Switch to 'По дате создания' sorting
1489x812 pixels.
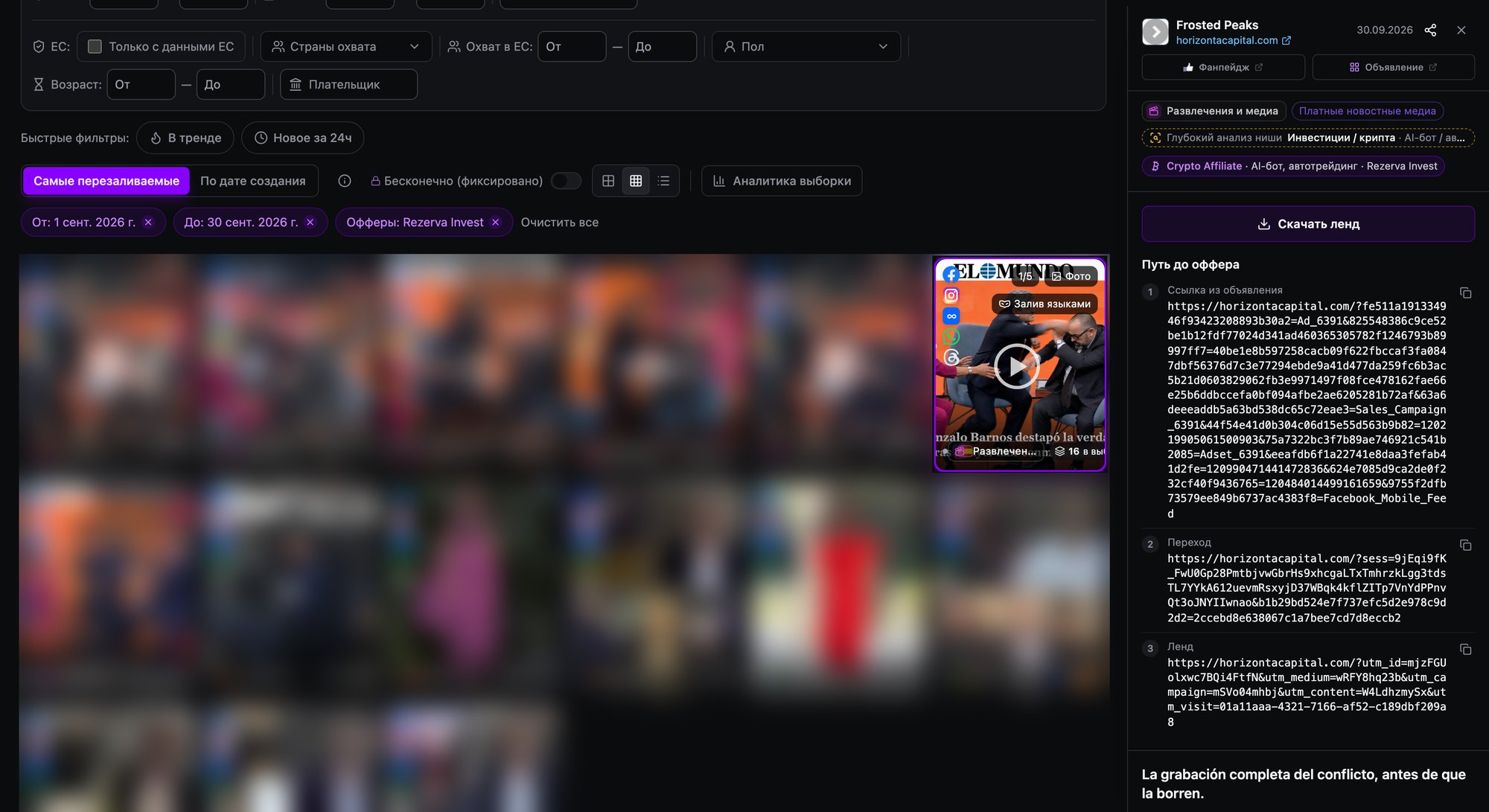point(253,181)
